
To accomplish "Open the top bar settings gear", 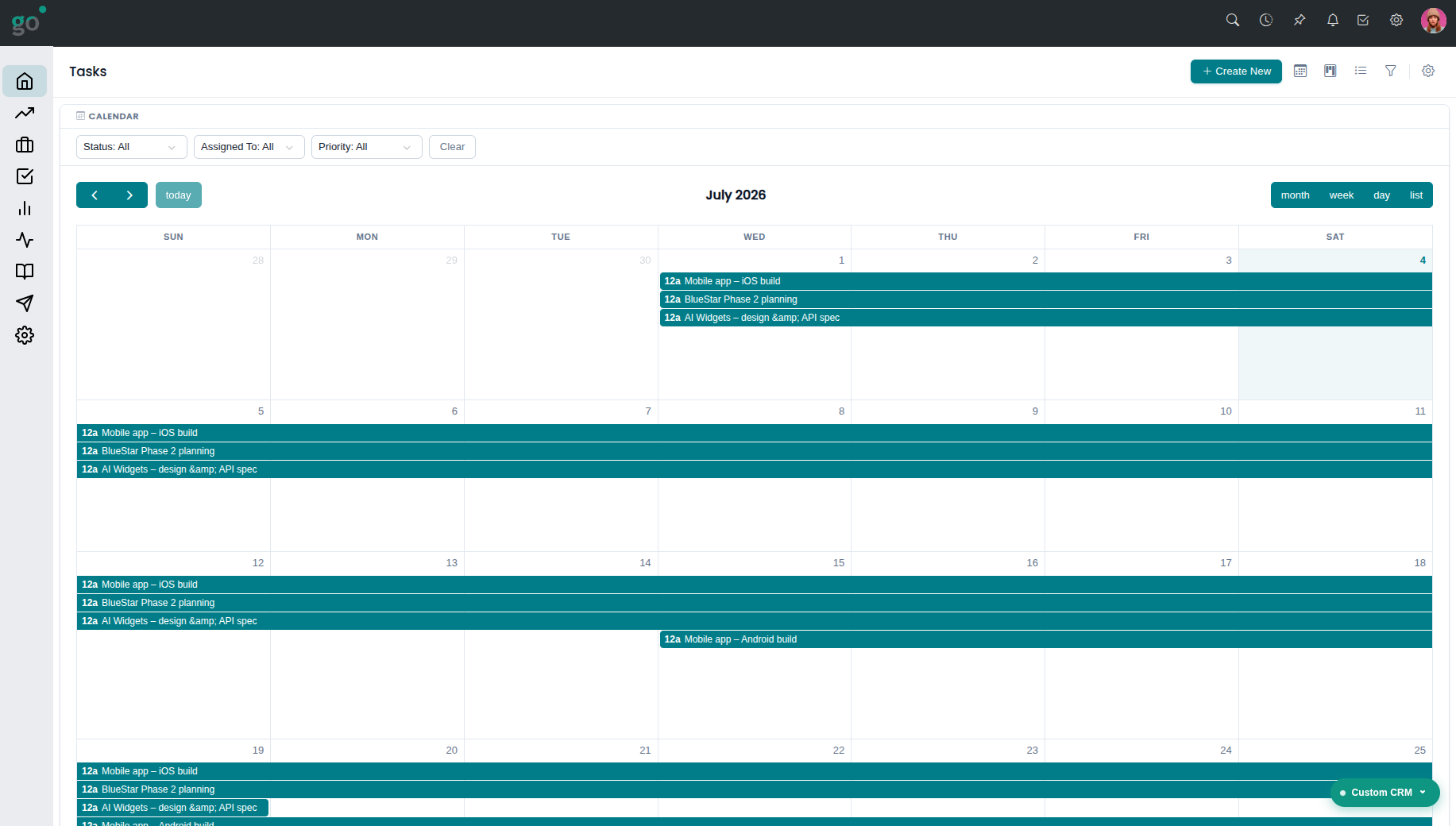I will click(1396, 20).
